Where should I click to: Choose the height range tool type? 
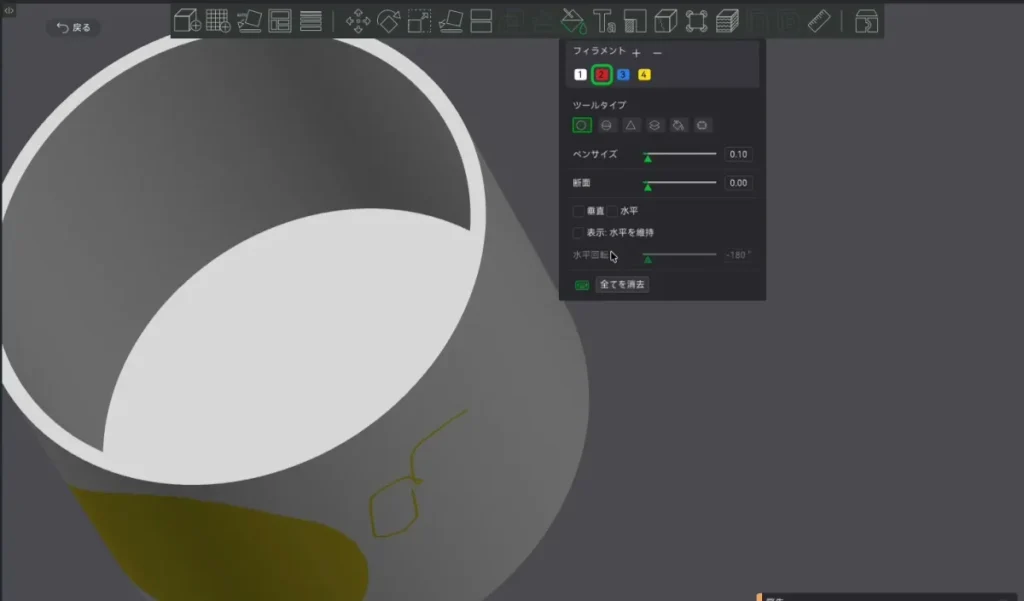654,125
